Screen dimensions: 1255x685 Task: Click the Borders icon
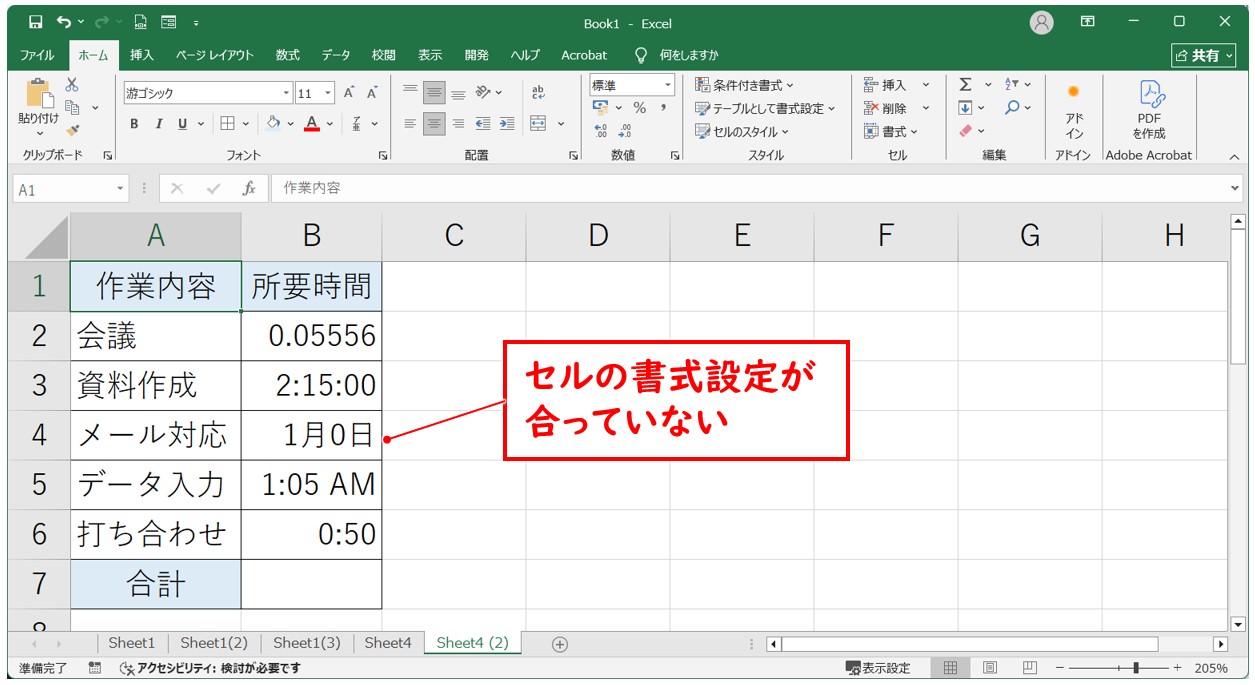(x=227, y=124)
